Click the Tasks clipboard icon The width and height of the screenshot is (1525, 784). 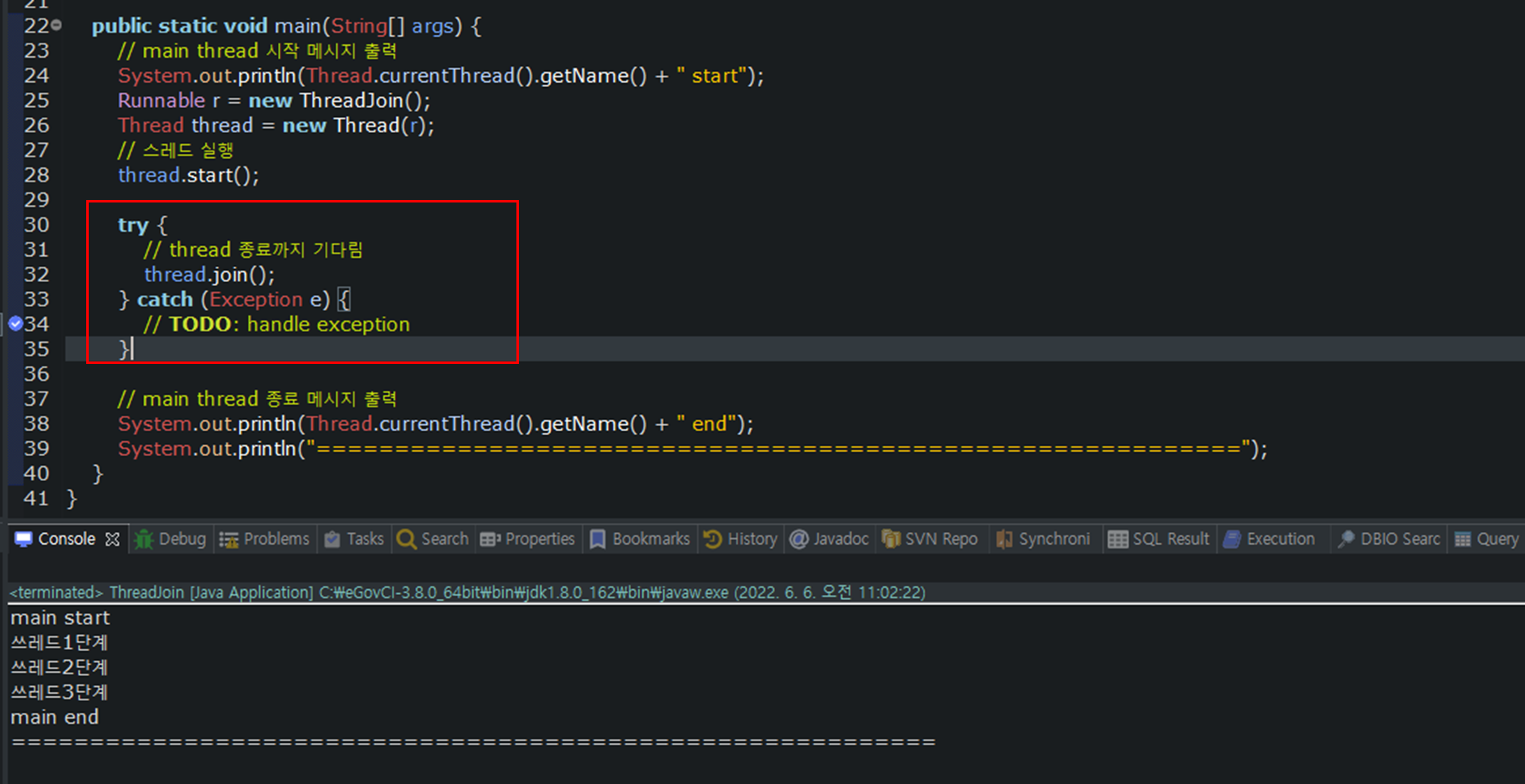[332, 540]
